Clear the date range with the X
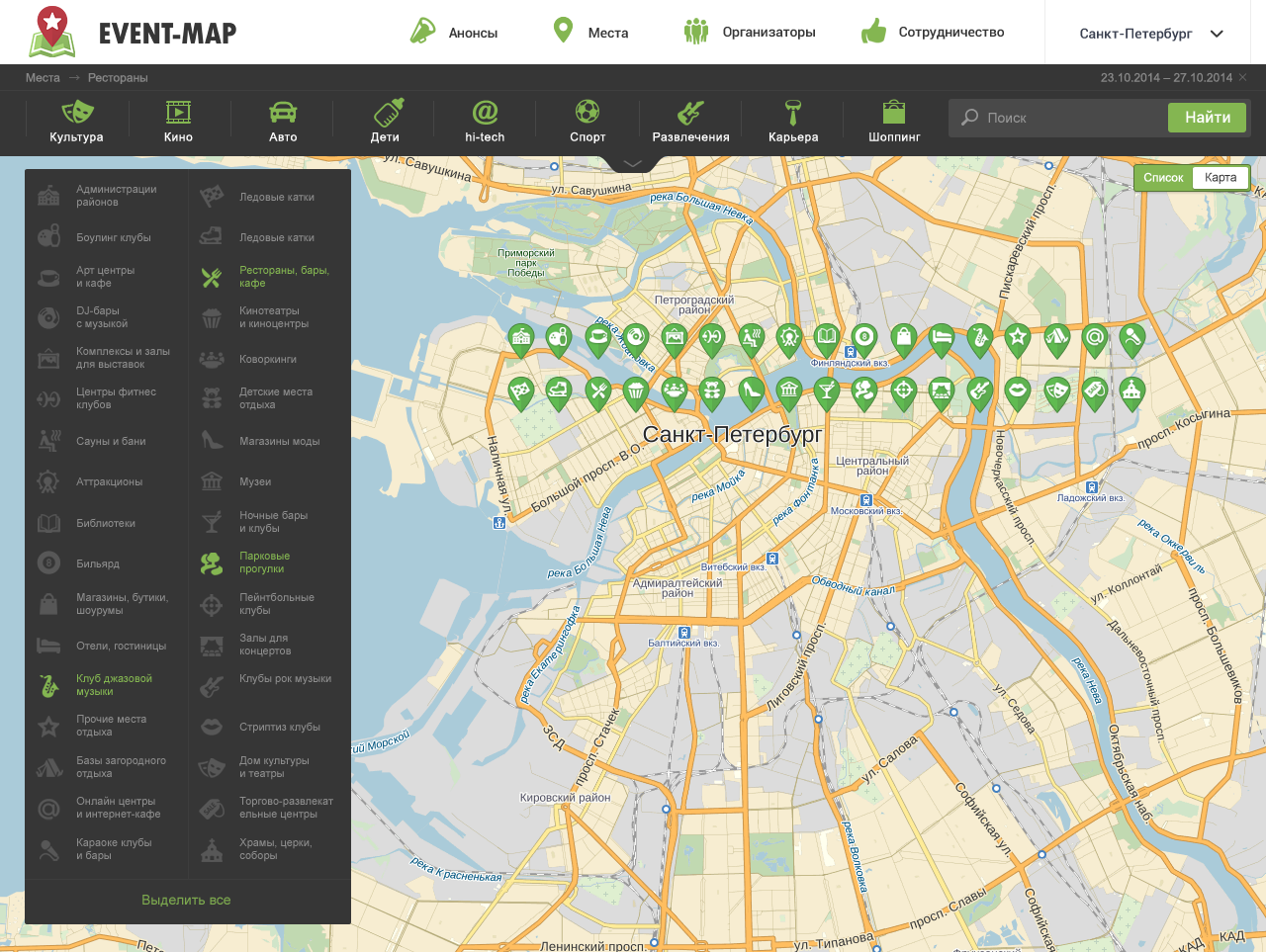 (1243, 77)
